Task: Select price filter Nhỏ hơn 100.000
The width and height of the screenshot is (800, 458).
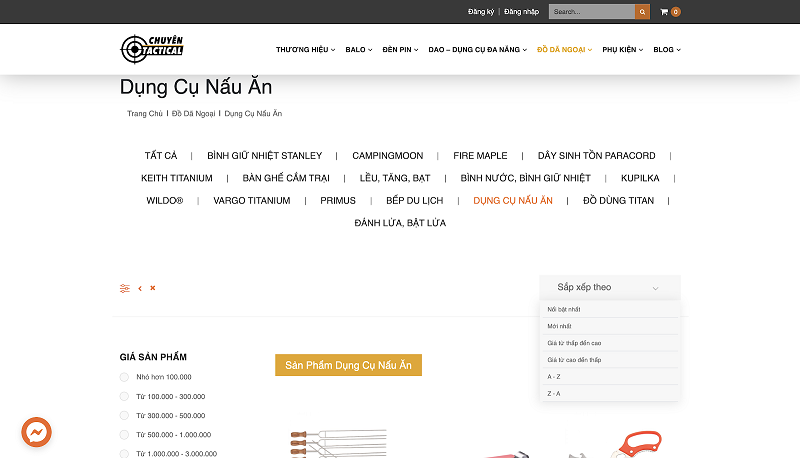Action: tap(124, 377)
